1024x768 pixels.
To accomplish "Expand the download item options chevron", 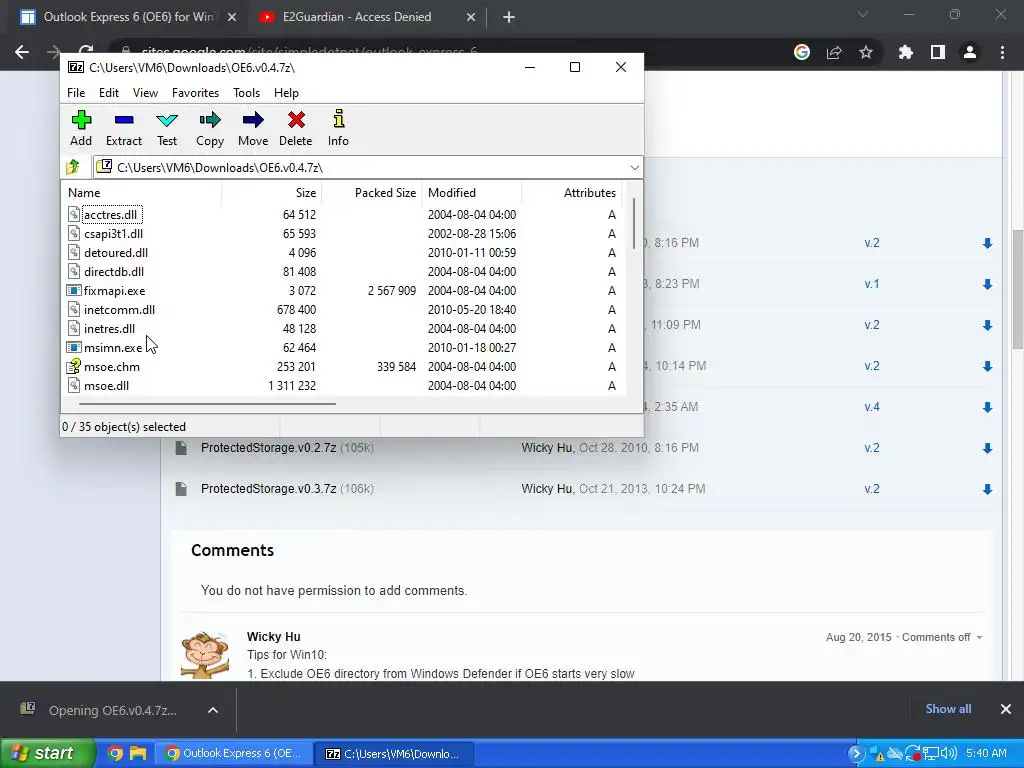I will (x=213, y=710).
